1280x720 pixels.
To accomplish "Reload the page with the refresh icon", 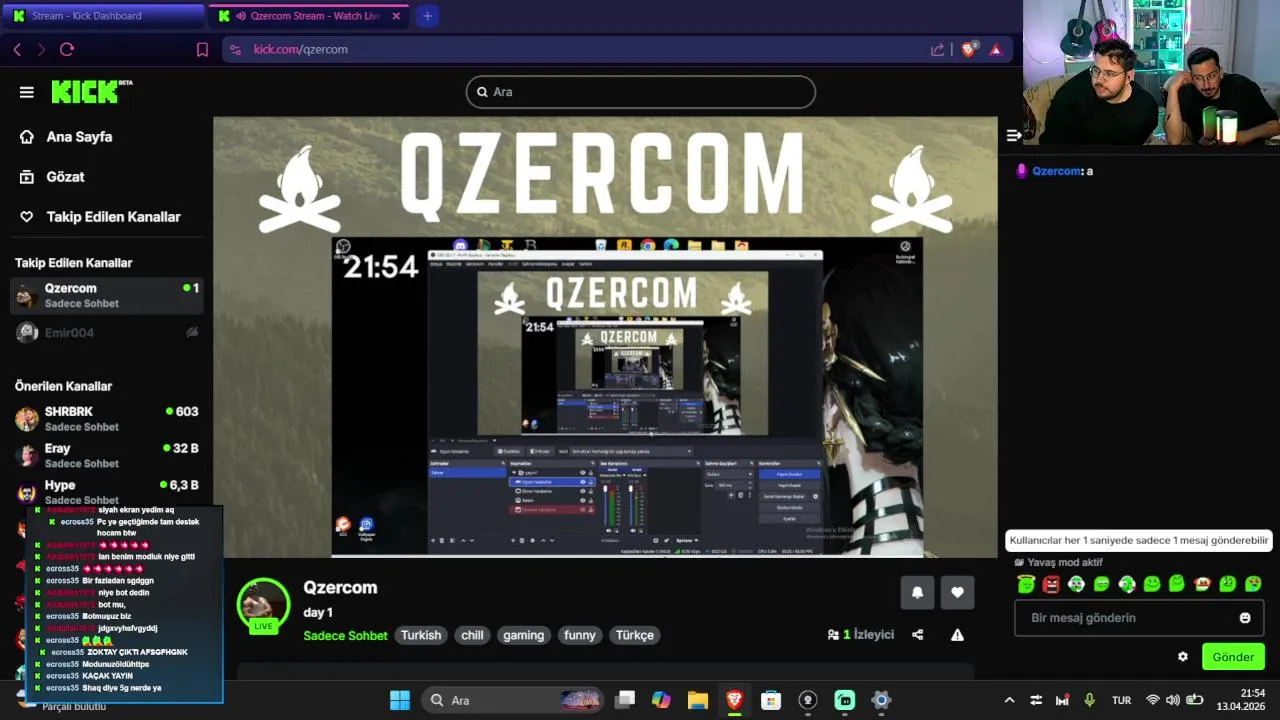I will pyautogui.click(x=67, y=49).
